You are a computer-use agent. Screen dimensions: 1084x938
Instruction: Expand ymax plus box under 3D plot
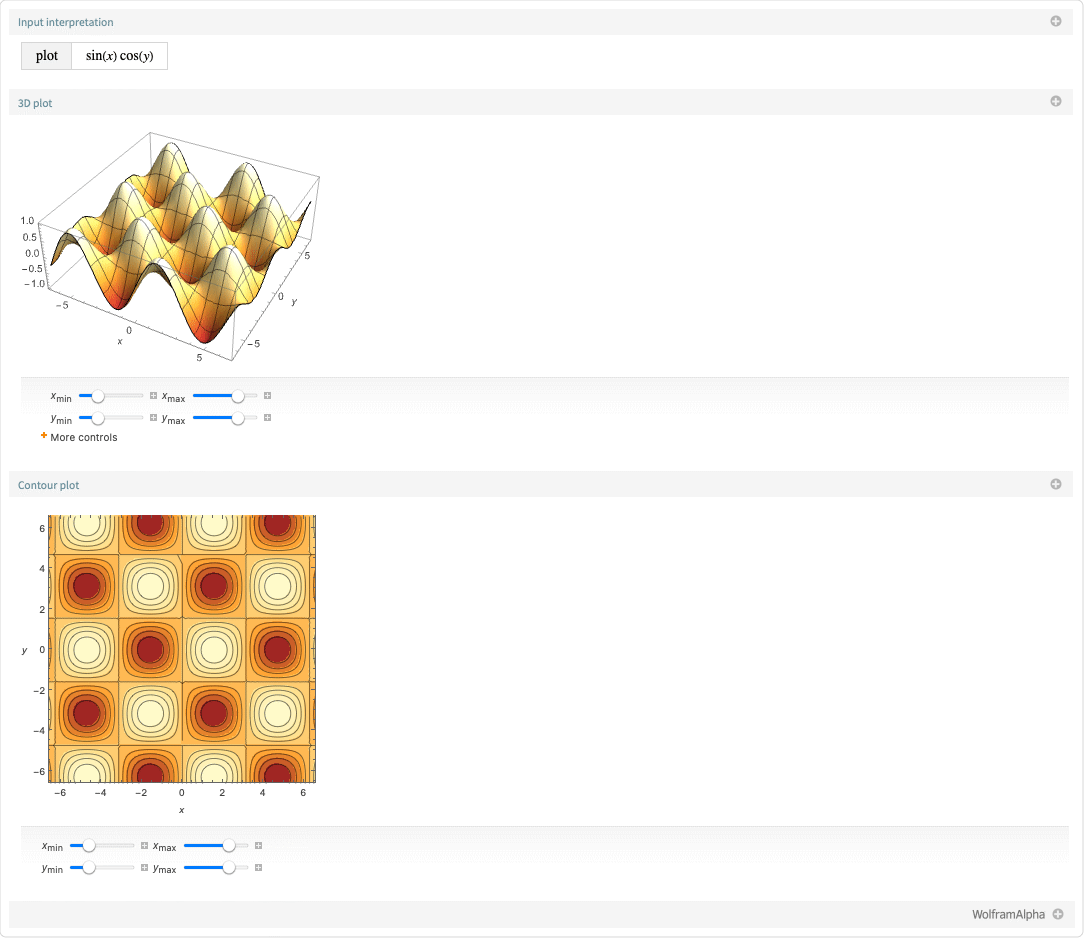point(268,418)
